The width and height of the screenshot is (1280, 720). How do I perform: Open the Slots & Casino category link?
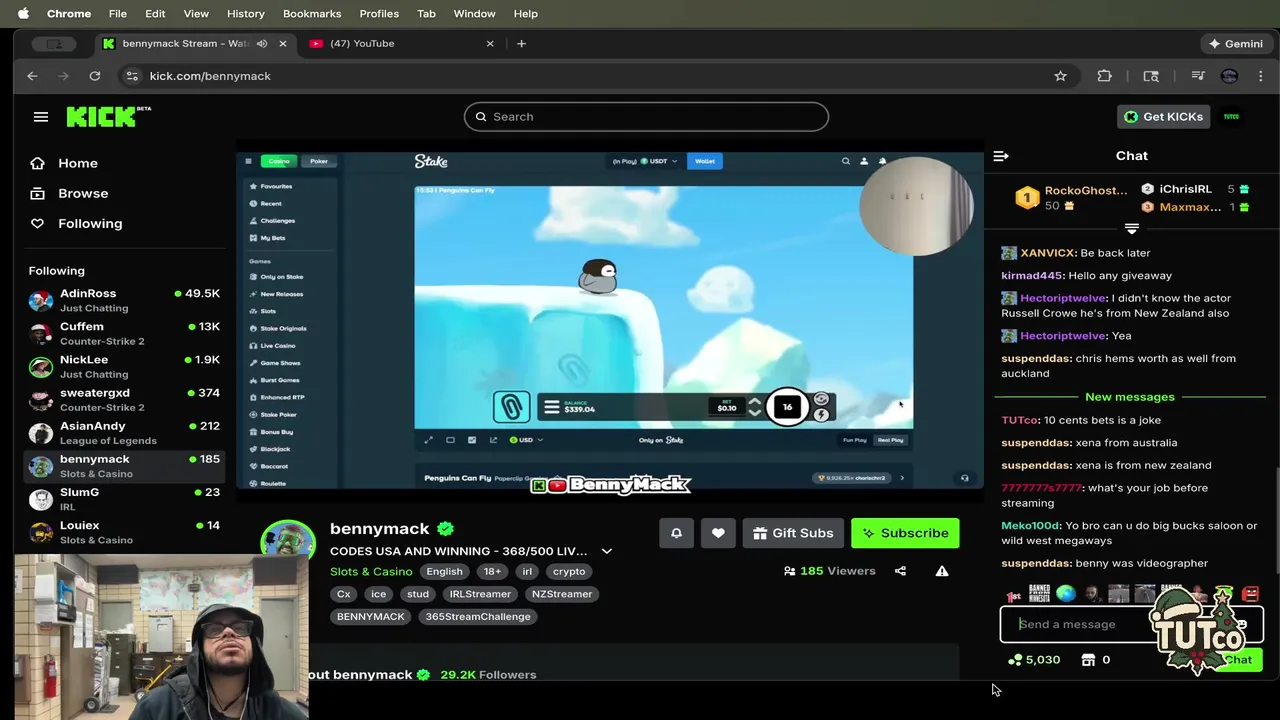[371, 571]
